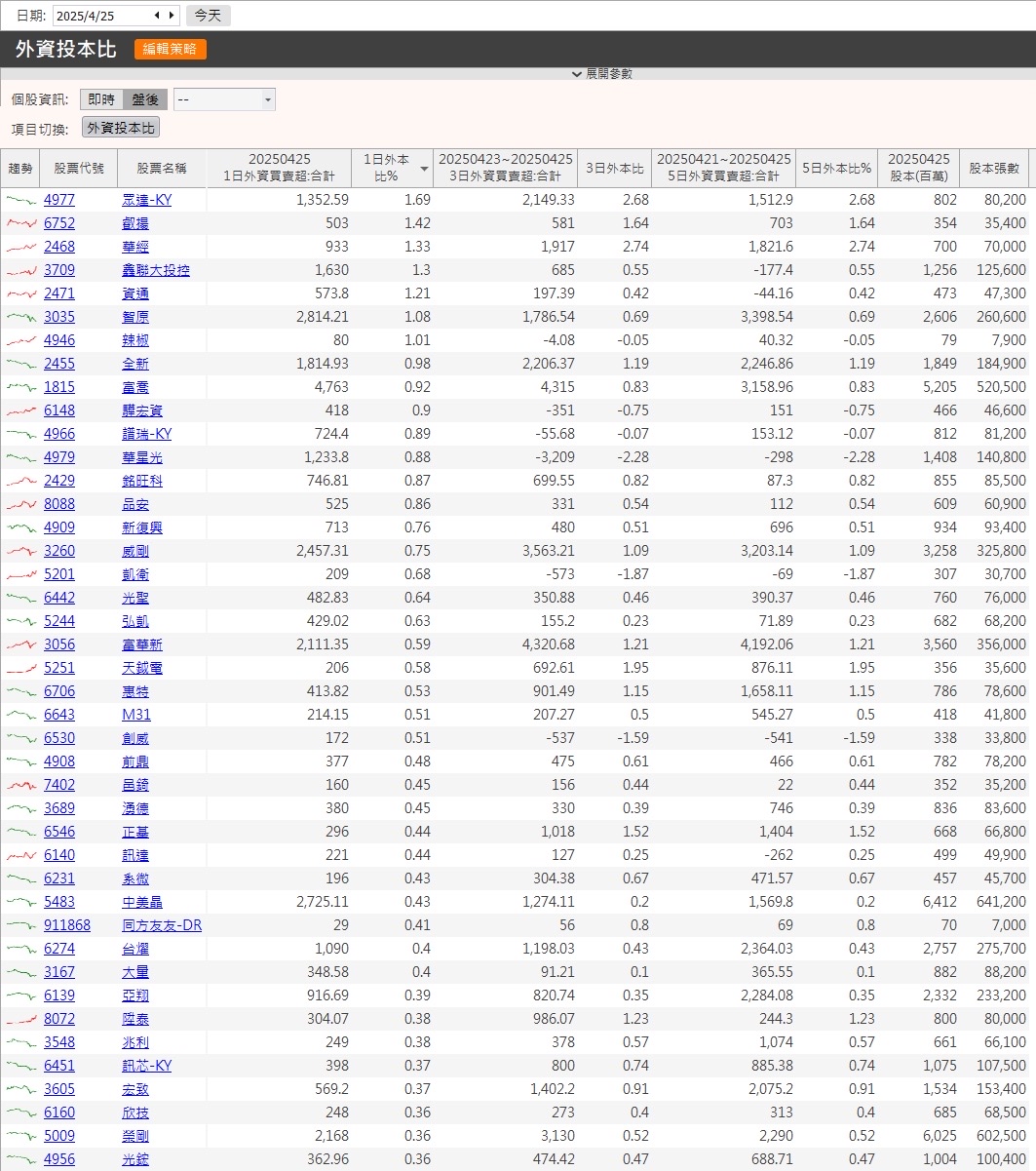Click the next date arrow in date field
Image resolution: width=1036 pixels, height=1171 pixels.
(172, 16)
